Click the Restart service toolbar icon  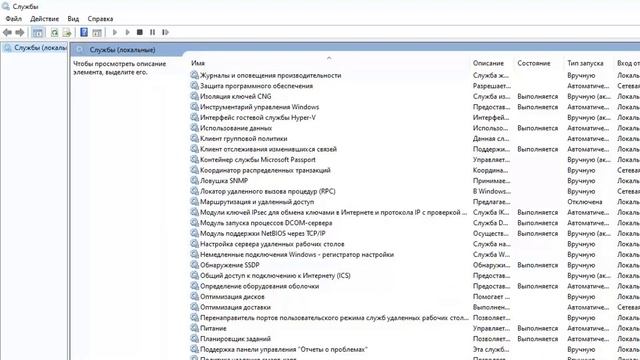tap(165, 32)
